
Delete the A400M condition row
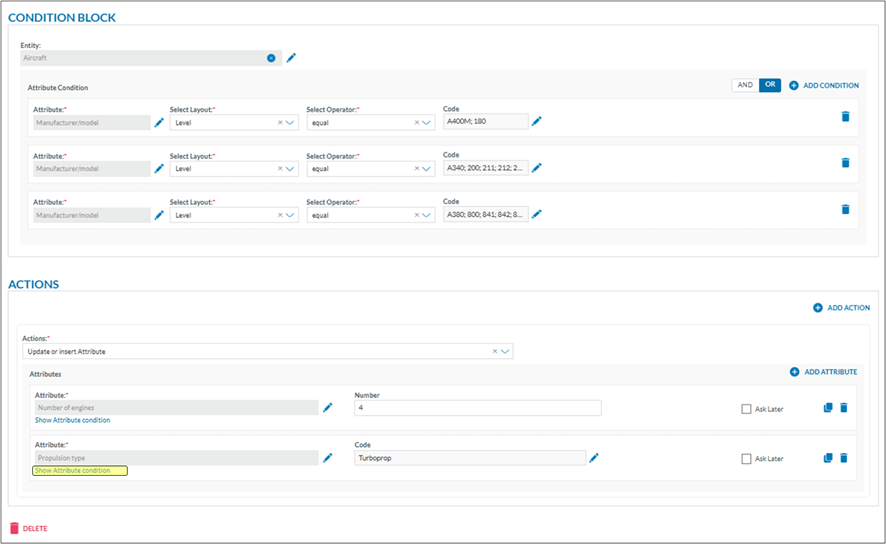[x=845, y=117]
